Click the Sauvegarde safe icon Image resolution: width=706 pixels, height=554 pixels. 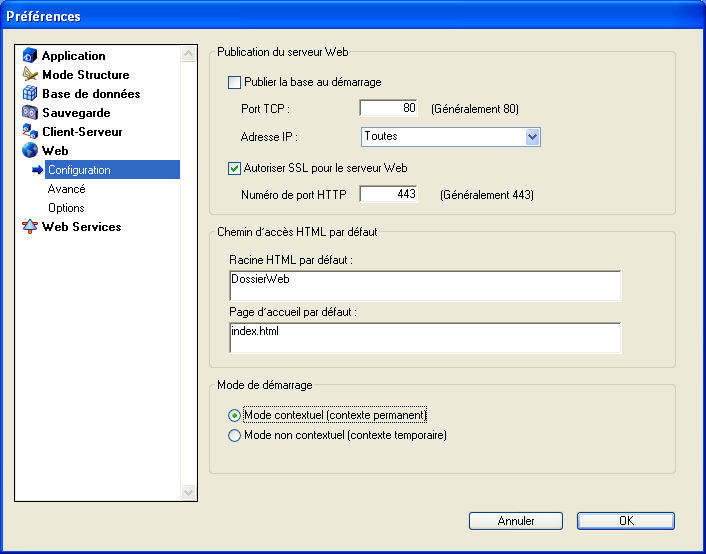click(x=30, y=113)
